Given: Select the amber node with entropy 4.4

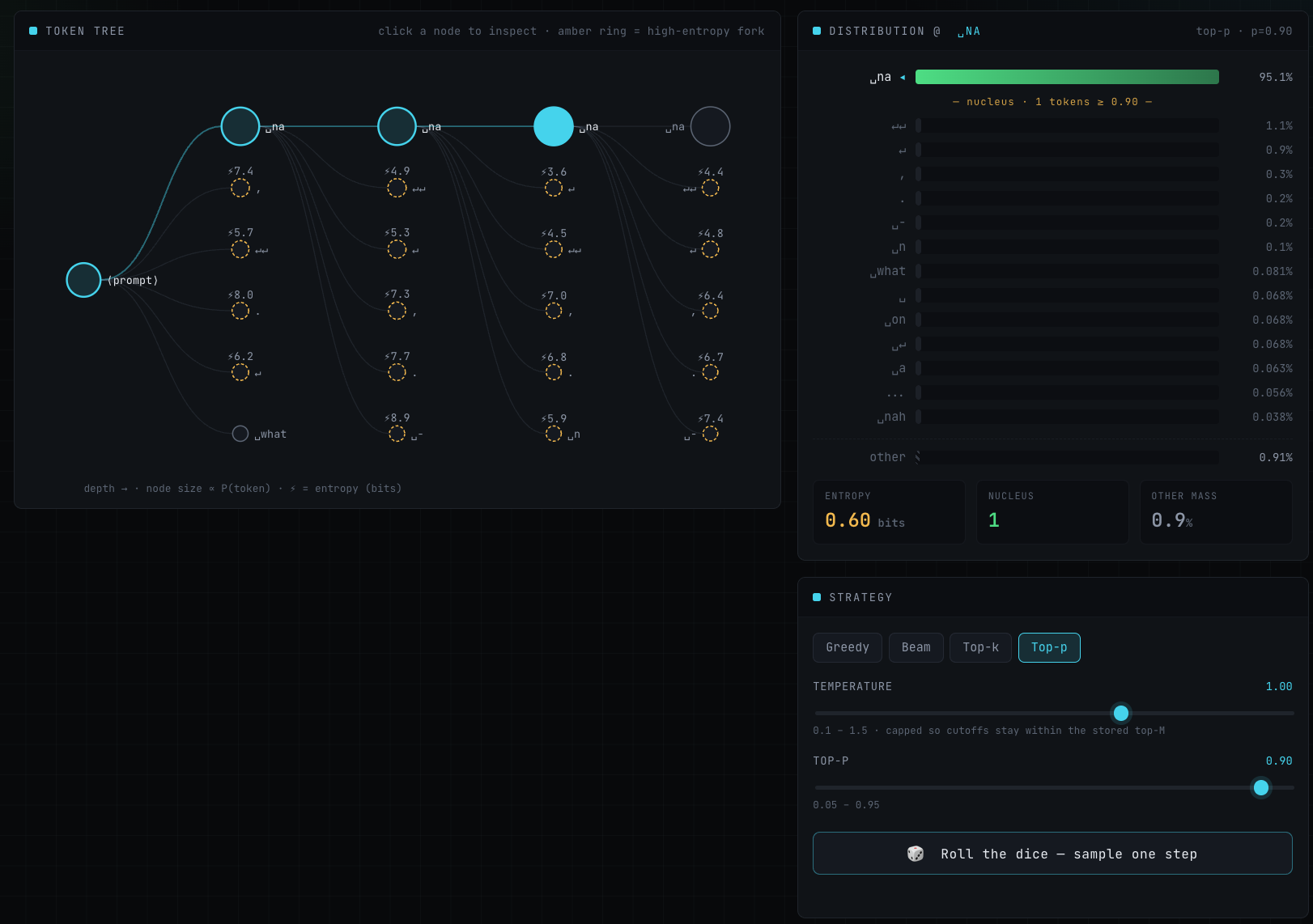Looking at the screenshot, I should (710, 188).
